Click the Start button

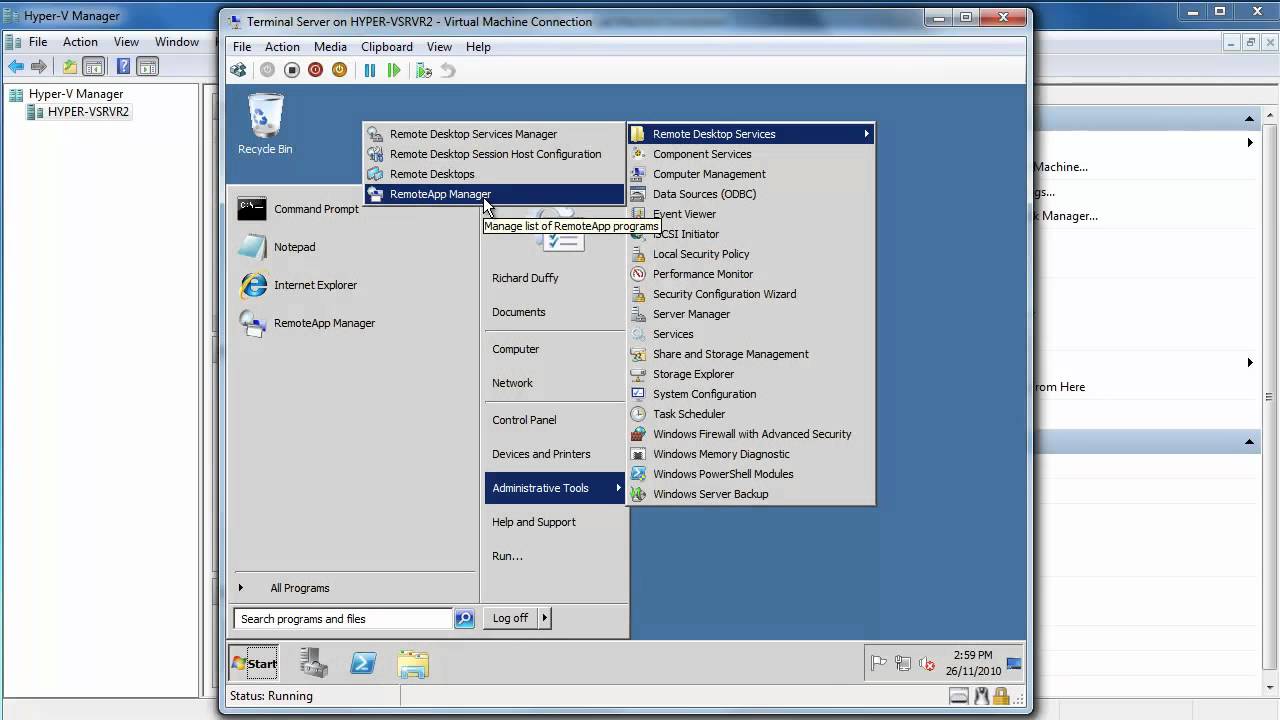tap(254, 663)
